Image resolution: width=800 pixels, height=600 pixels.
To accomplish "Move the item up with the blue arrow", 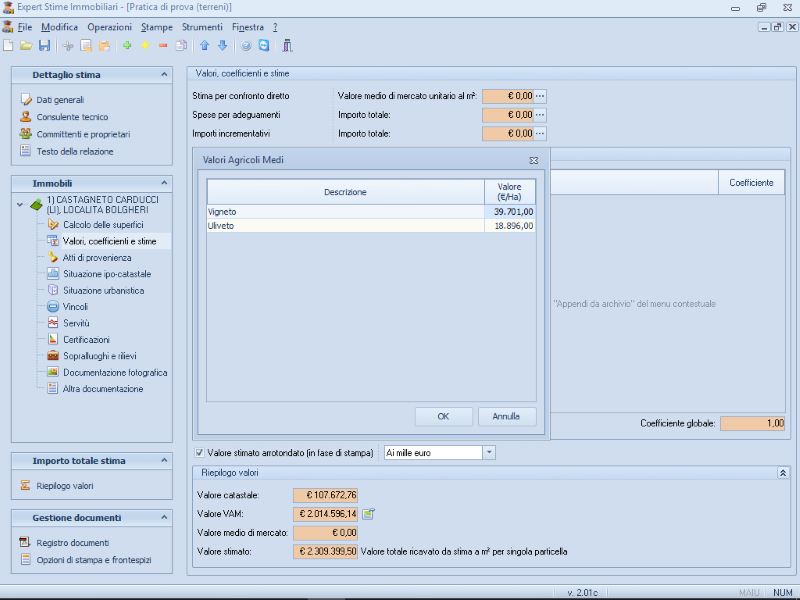I will coord(205,46).
